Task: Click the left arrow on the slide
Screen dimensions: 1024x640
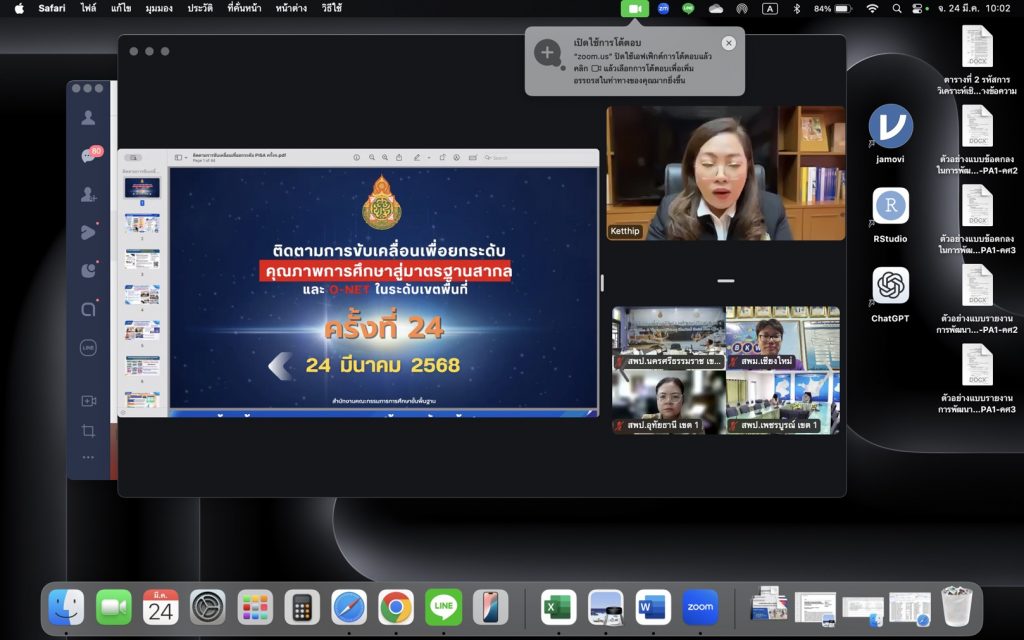Action: (x=280, y=366)
